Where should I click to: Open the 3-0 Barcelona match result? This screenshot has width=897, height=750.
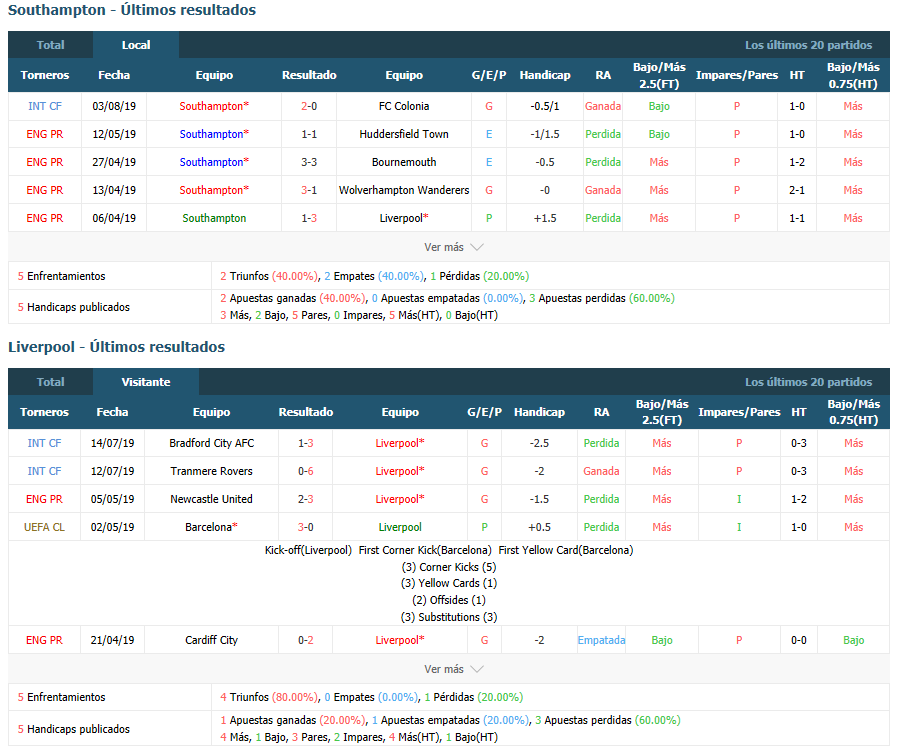point(305,527)
